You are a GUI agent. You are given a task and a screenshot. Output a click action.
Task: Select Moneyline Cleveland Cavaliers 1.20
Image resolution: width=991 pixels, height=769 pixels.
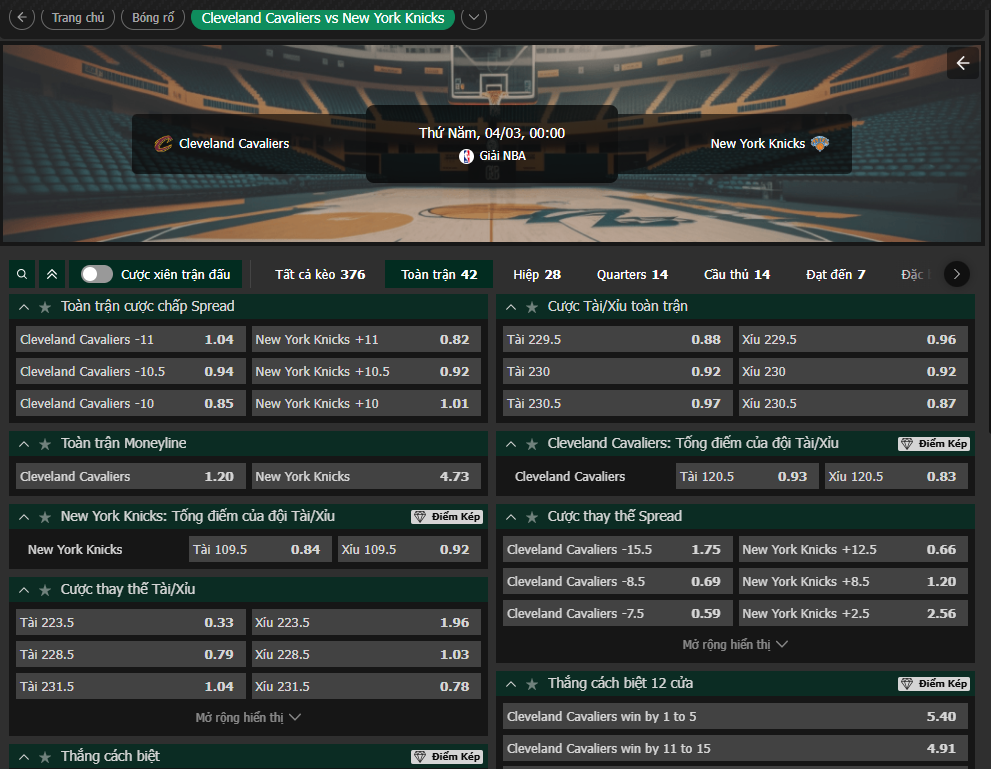(x=131, y=476)
